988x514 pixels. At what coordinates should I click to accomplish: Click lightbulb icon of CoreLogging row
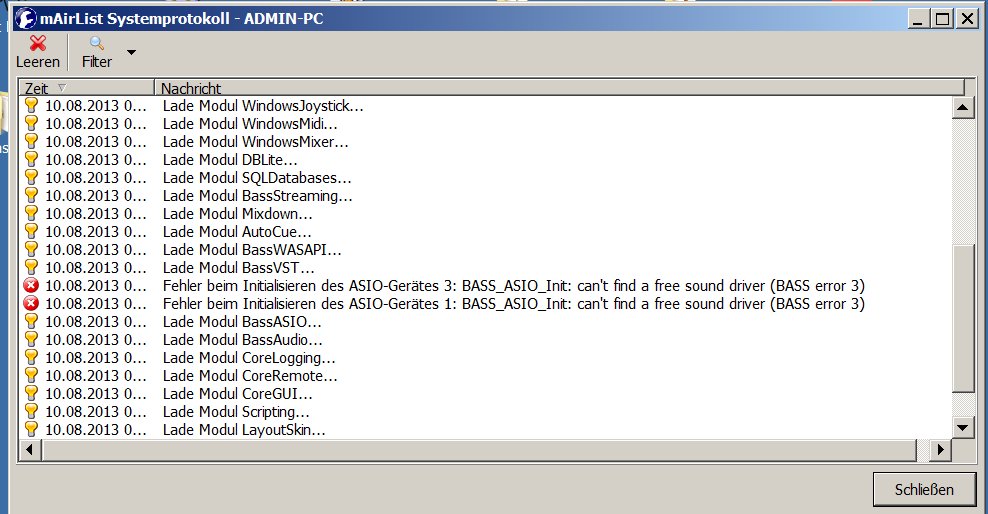(31, 357)
